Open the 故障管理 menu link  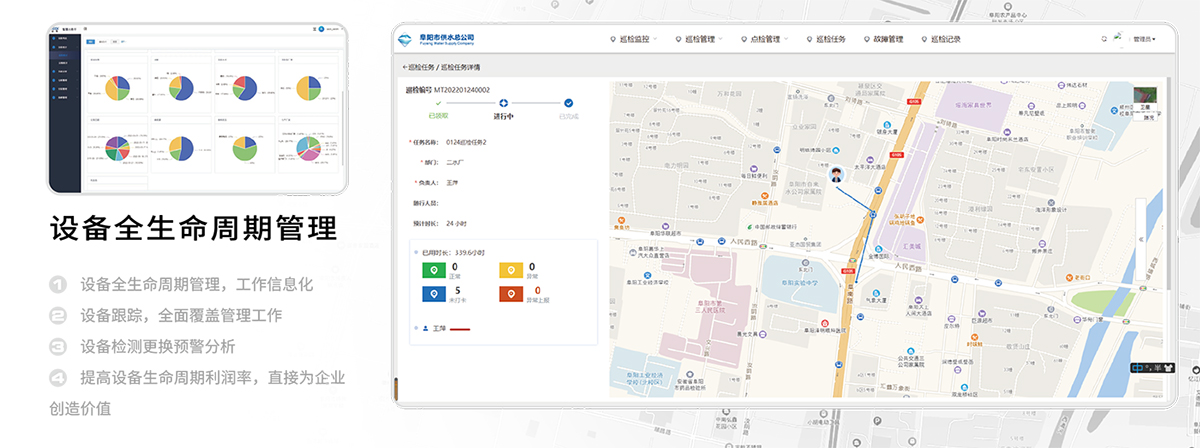[x=884, y=39]
